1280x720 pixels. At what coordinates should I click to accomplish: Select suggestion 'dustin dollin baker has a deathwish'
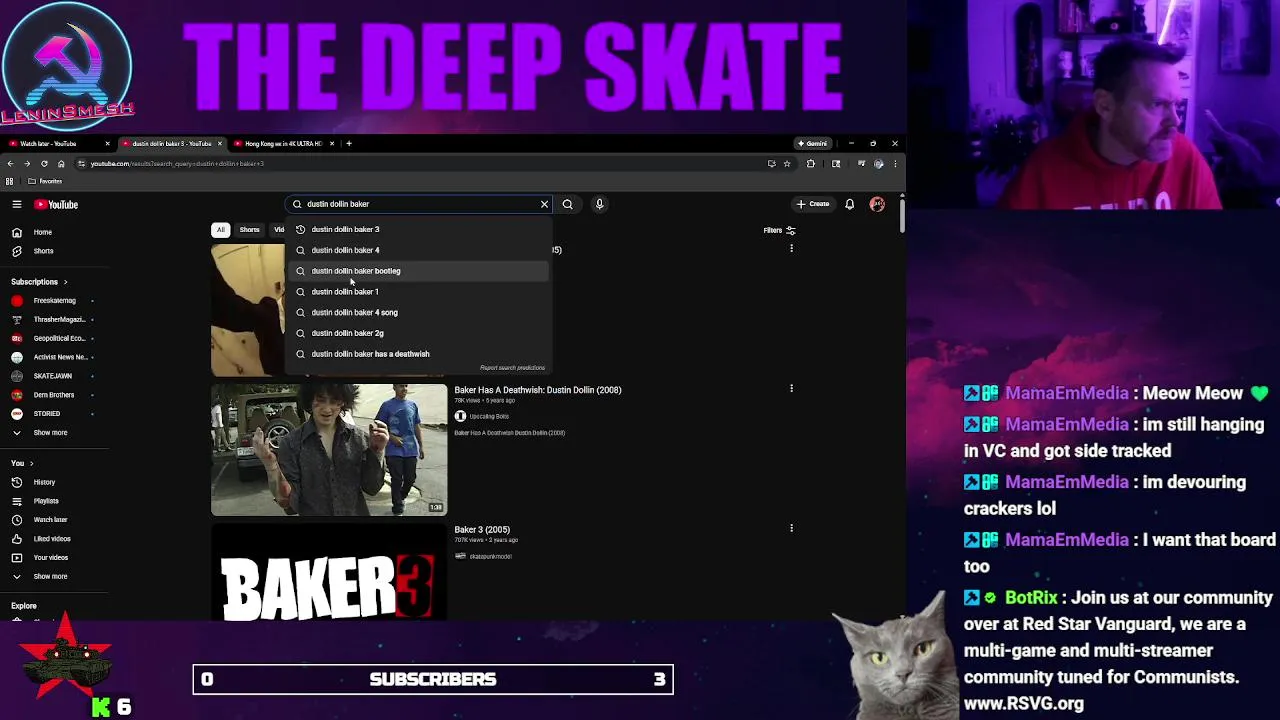pos(418,354)
